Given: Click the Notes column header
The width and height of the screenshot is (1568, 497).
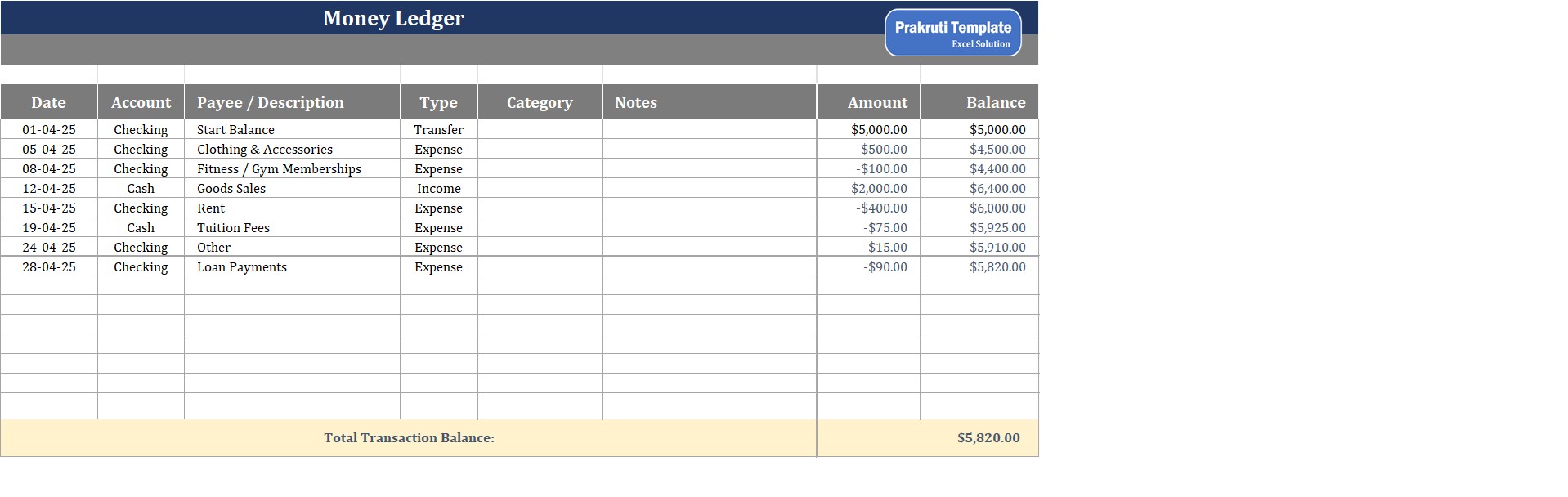Looking at the screenshot, I should (x=709, y=102).
